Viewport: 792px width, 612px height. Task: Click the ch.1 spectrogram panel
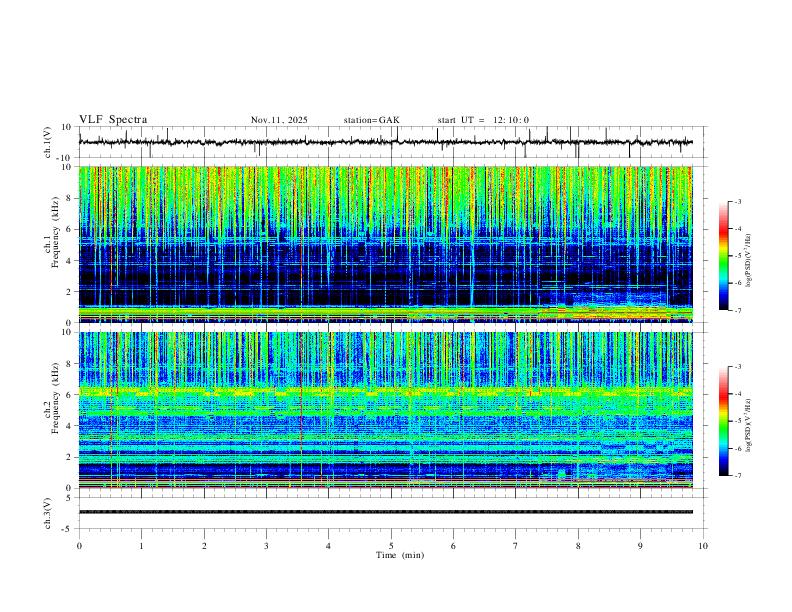pyautogui.click(x=386, y=244)
